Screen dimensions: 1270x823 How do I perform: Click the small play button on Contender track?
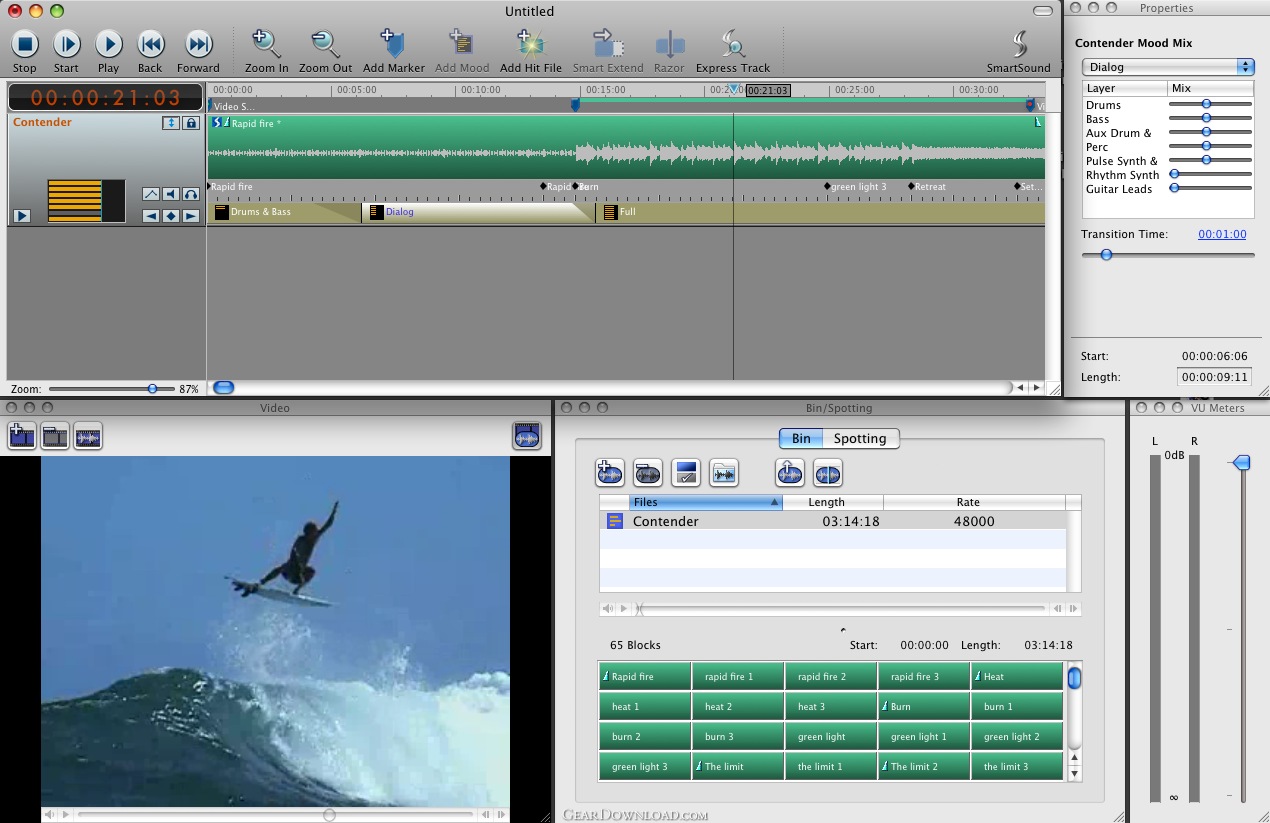click(22, 215)
